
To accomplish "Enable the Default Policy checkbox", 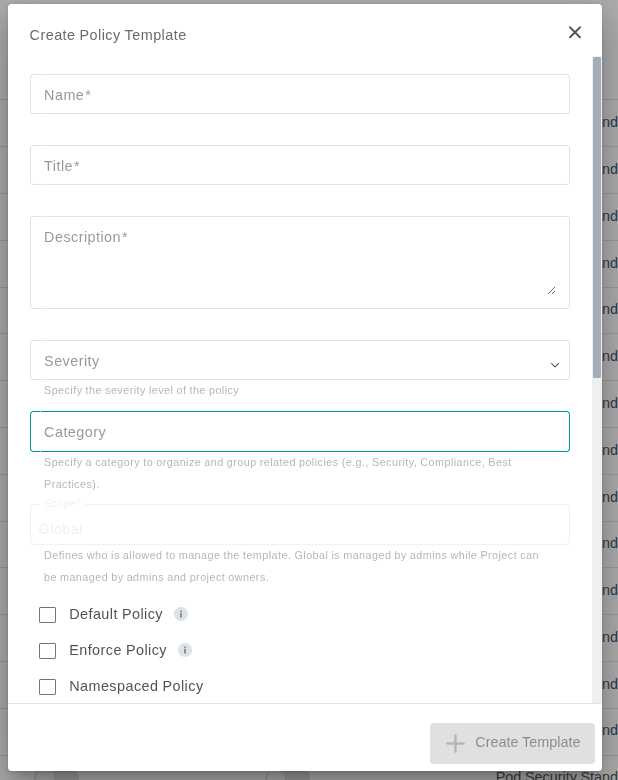I will coord(47,615).
